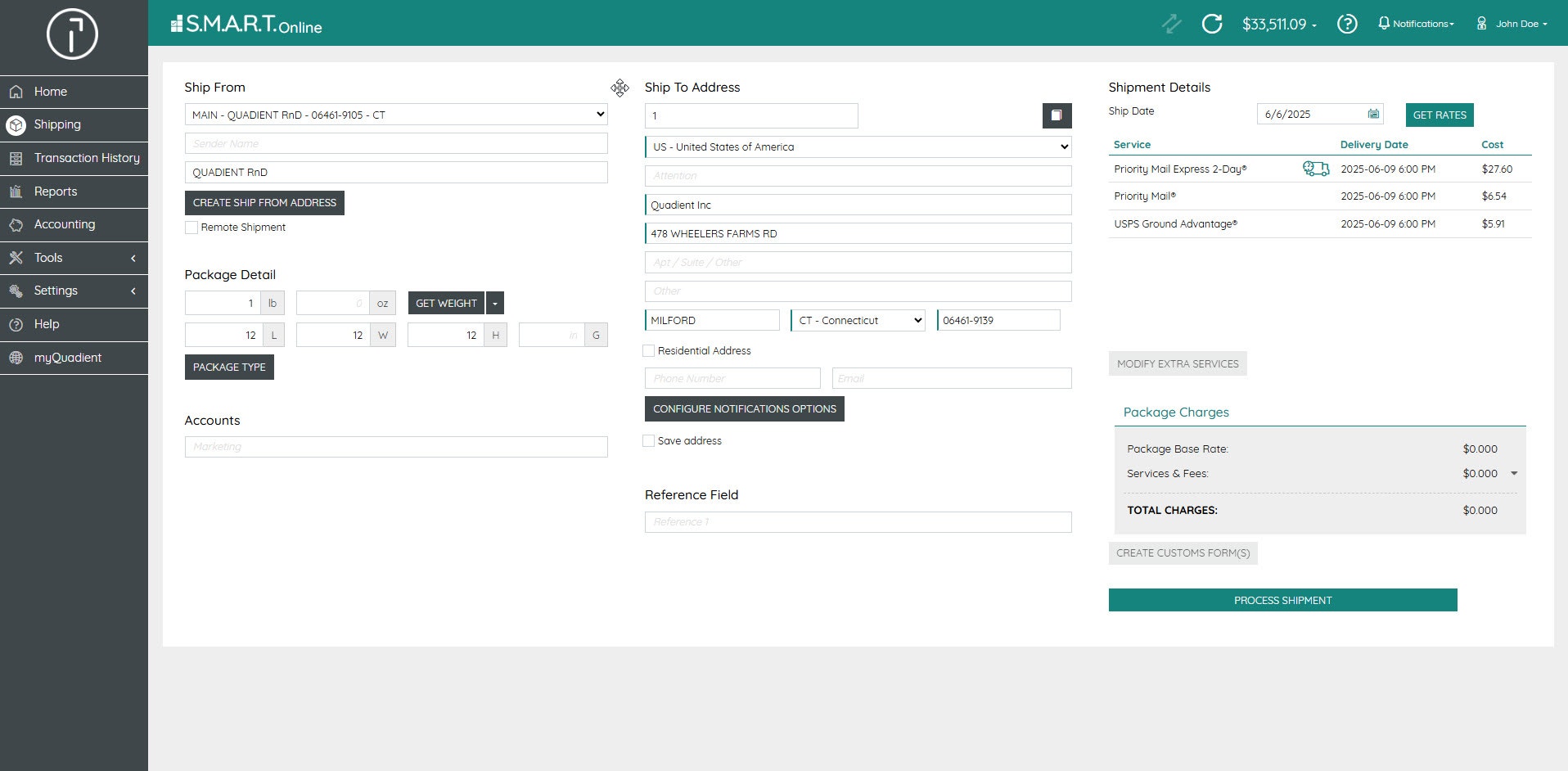Click the Notifications bell icon
The image size is (1568, 771).
pyautogui.click(x=1383, y=23)
